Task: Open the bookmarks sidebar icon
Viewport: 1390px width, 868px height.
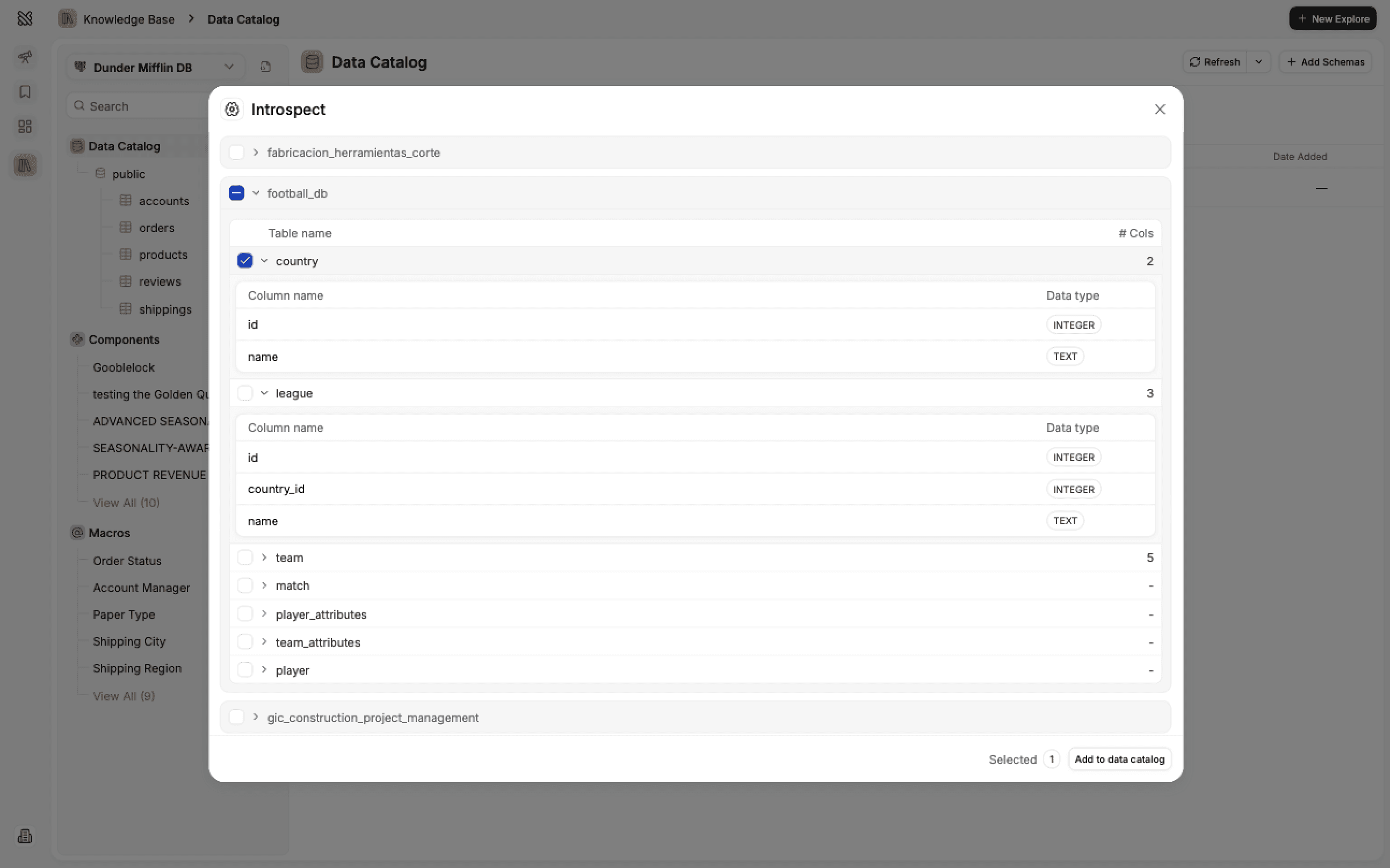Action: tap(25, 92)
